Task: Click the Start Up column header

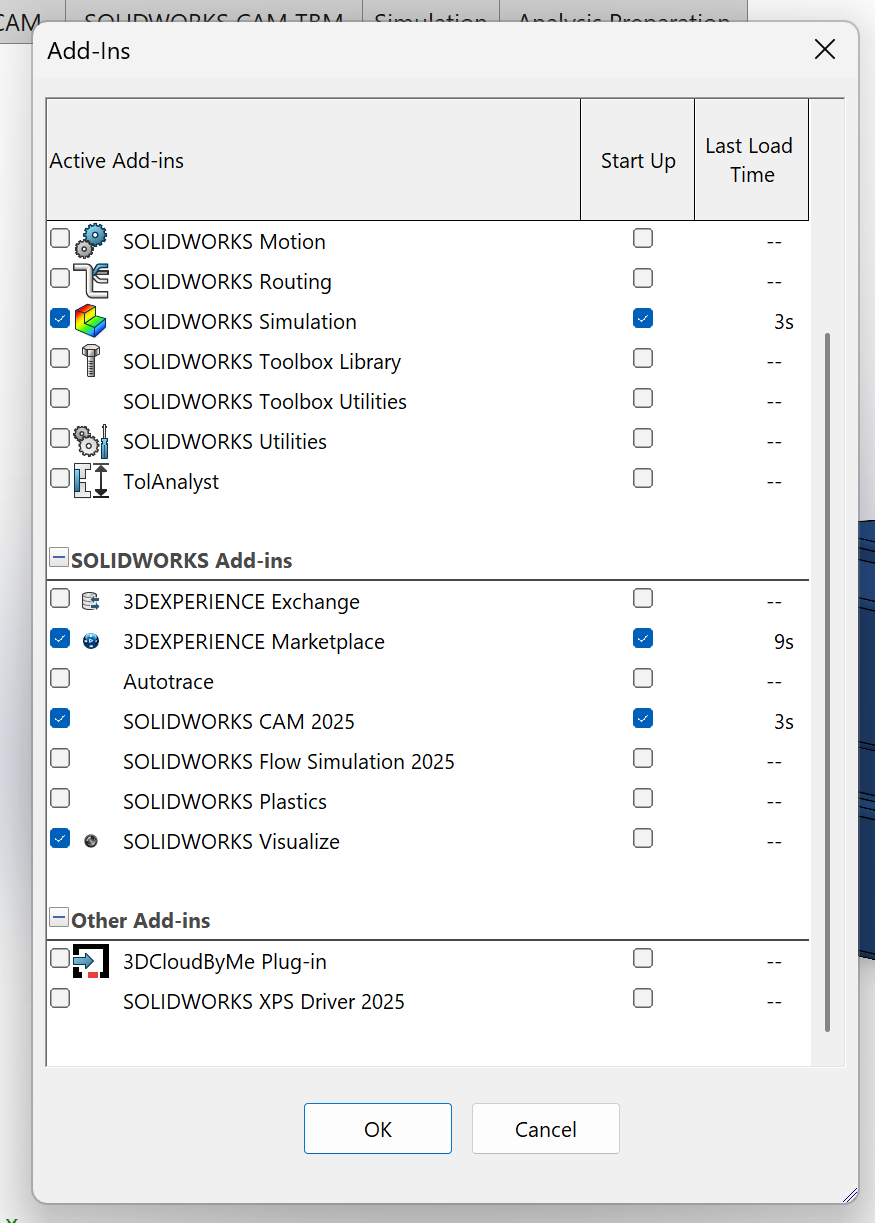Action: (638, 160)
